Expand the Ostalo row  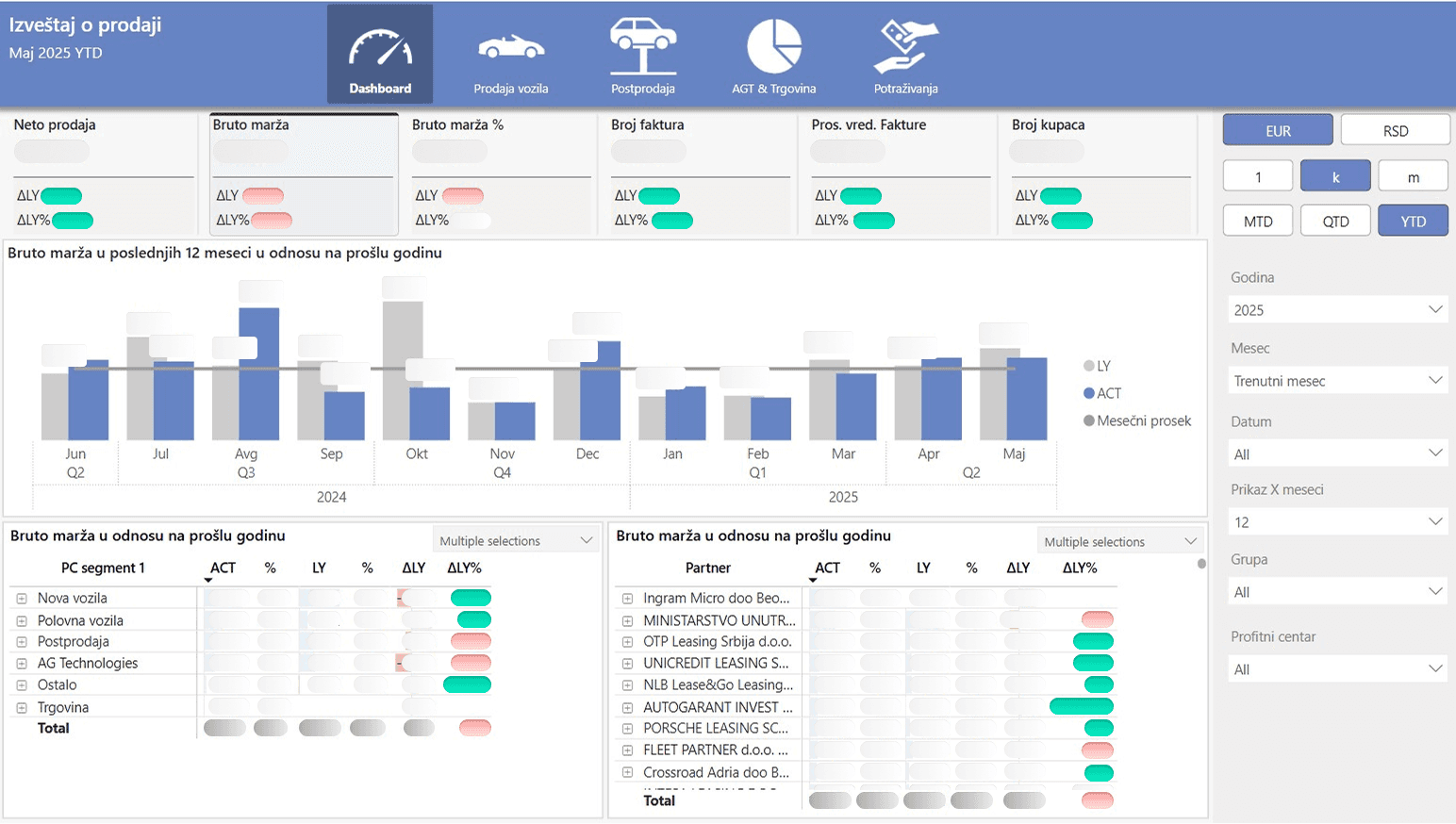coord(21,684)
